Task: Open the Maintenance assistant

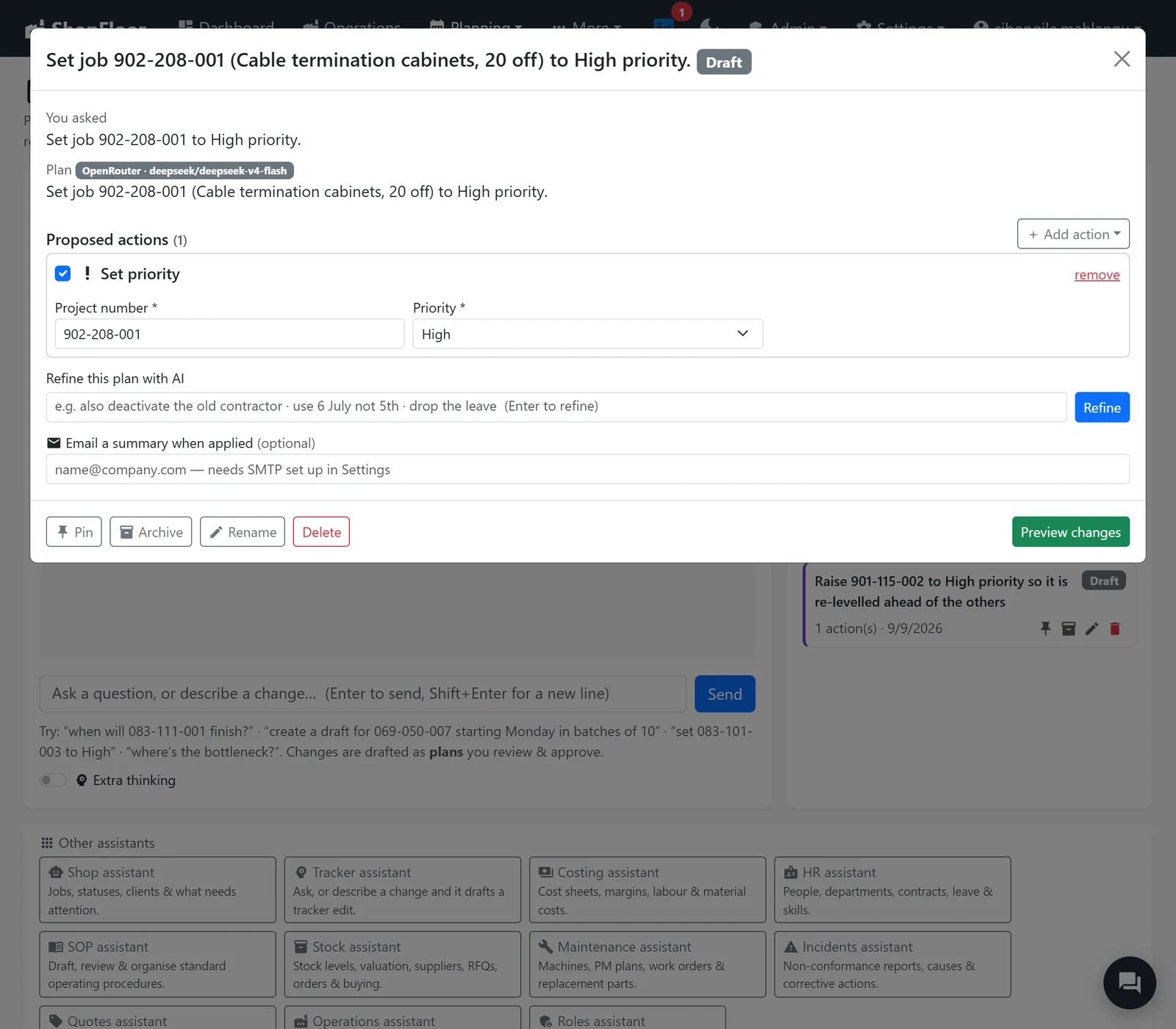Action: point(648,964)
